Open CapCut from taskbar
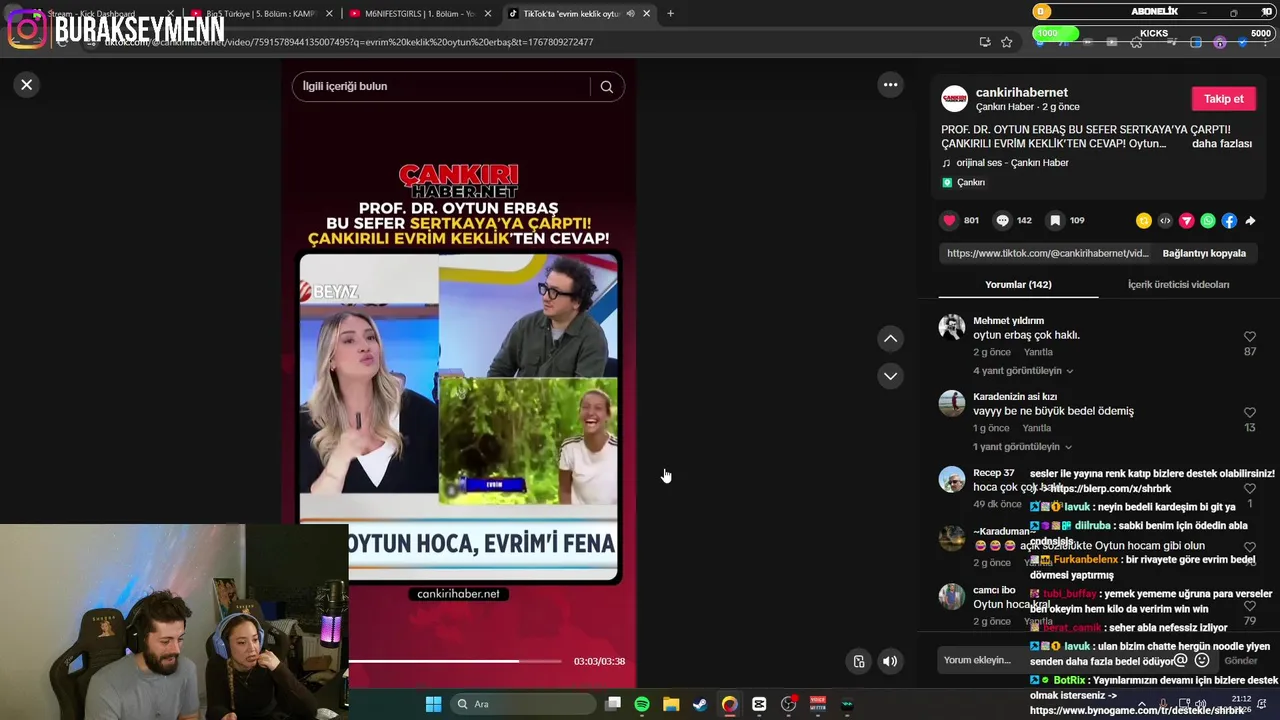This screenshot has width=1280, height=720. coord(759,704)
